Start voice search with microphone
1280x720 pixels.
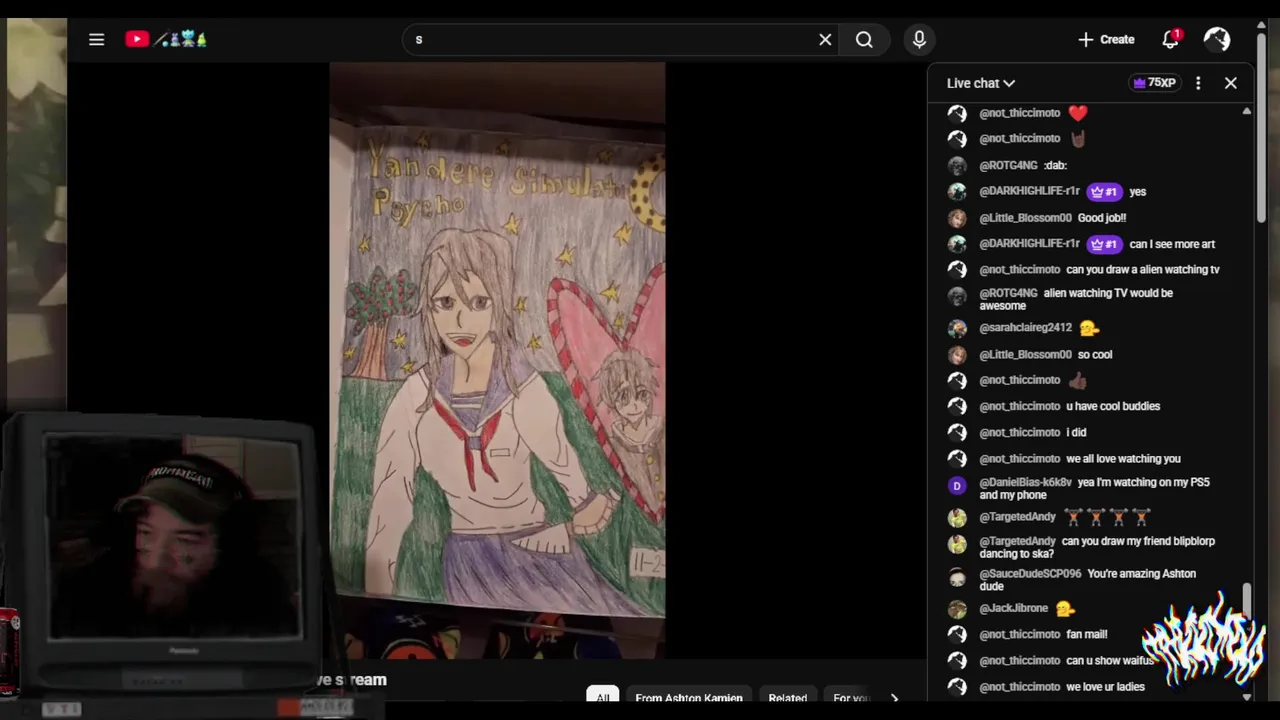coord(919,40)
